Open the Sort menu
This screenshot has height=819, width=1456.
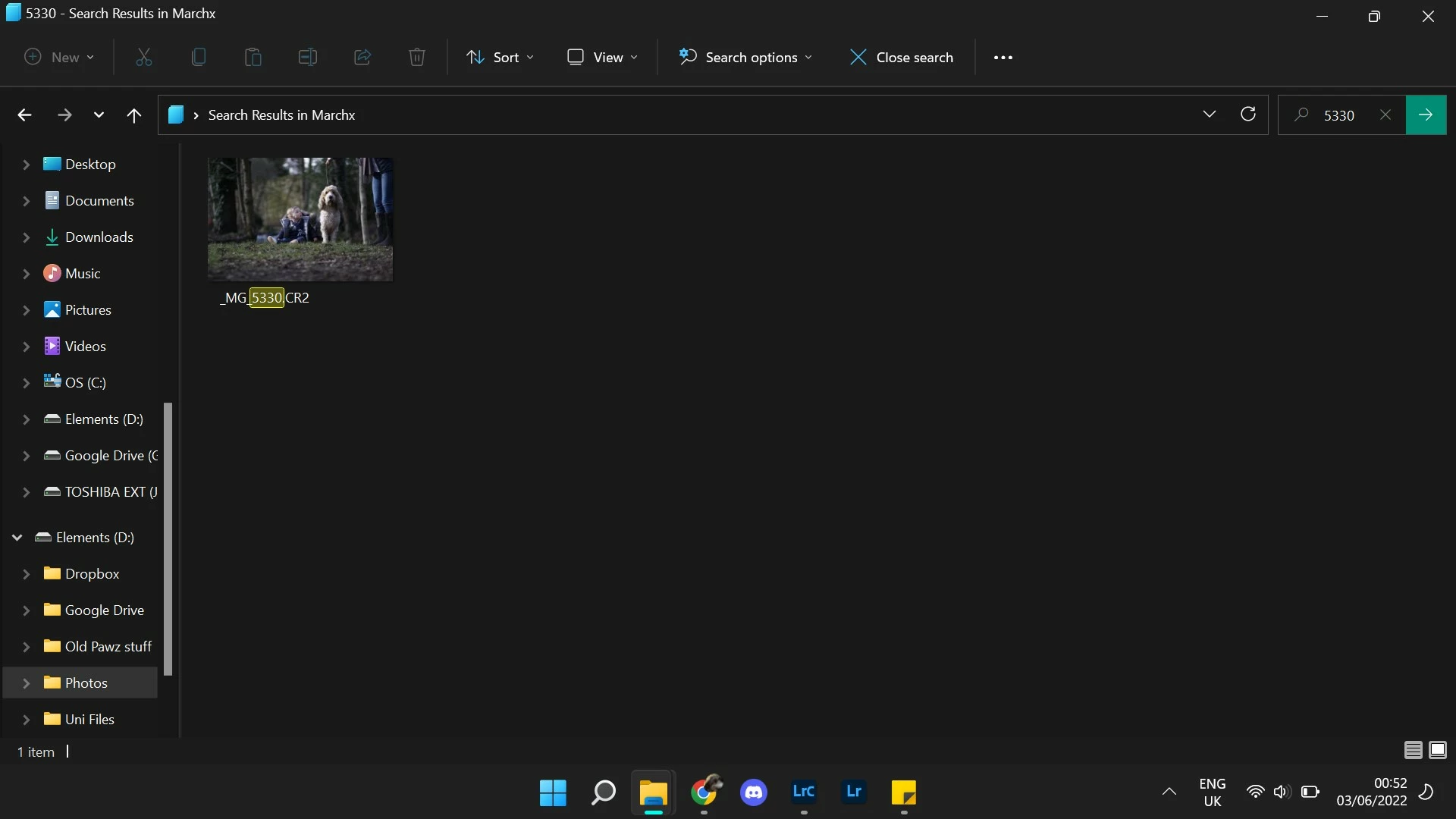point(500,58)
